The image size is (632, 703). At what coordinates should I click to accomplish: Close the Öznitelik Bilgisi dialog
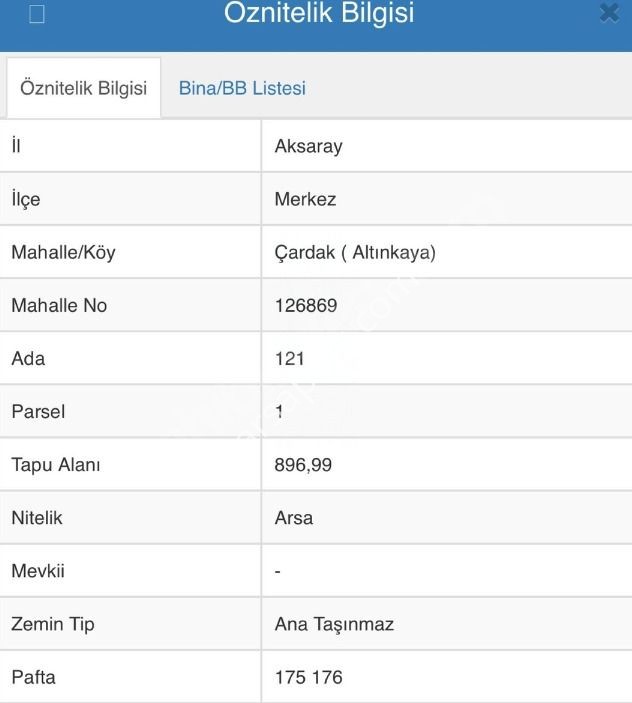tap(609, 13)
